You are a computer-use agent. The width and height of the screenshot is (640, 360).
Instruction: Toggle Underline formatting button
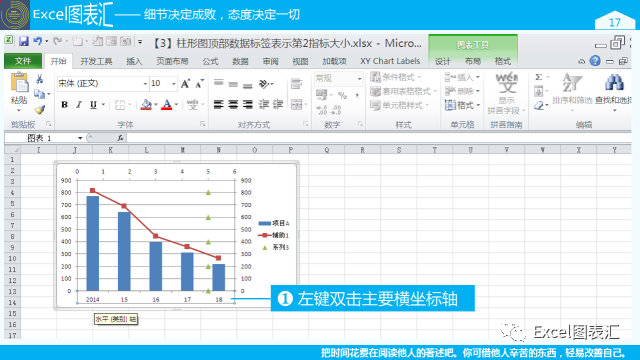click(93, 105)
